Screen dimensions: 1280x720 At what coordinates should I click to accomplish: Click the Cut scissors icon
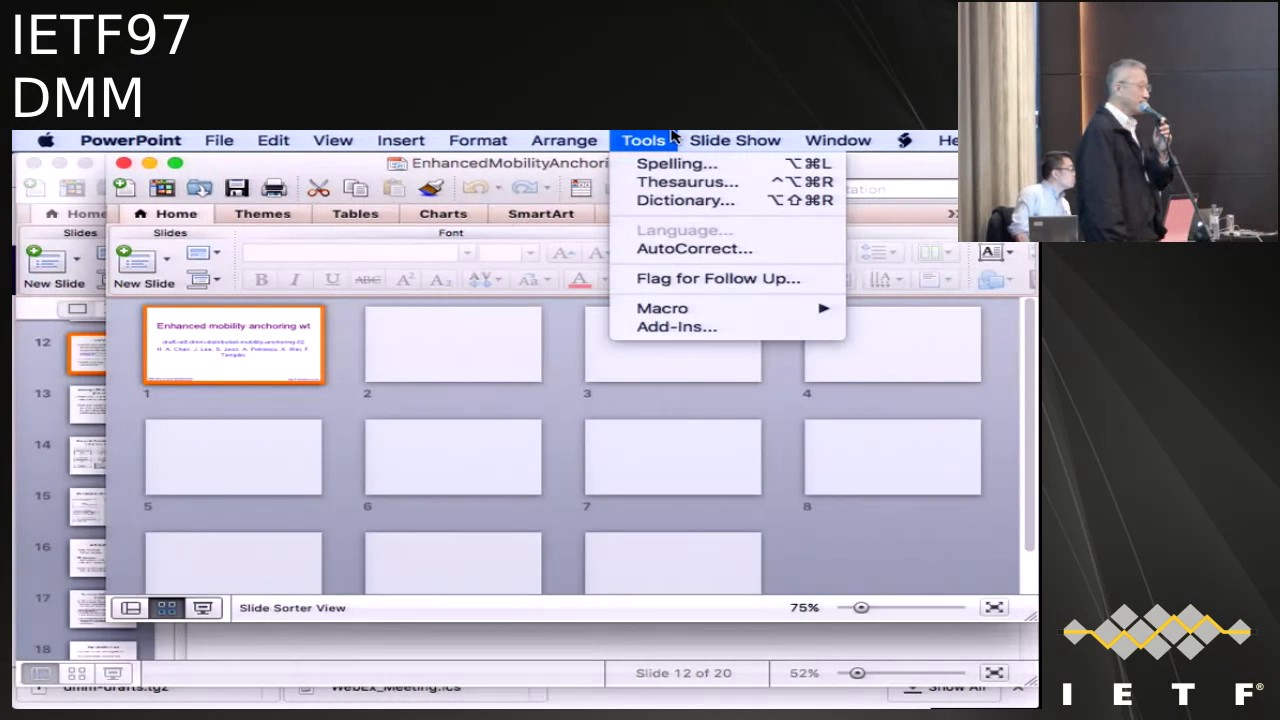point(318,187)
